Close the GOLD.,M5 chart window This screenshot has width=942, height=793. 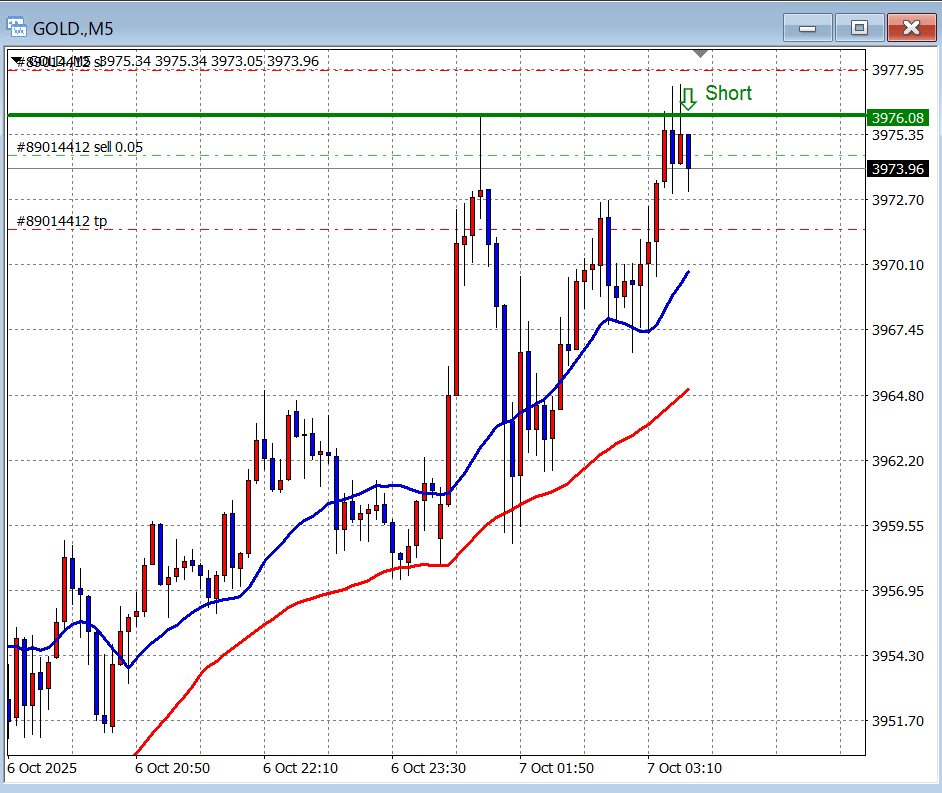[911, 27]
